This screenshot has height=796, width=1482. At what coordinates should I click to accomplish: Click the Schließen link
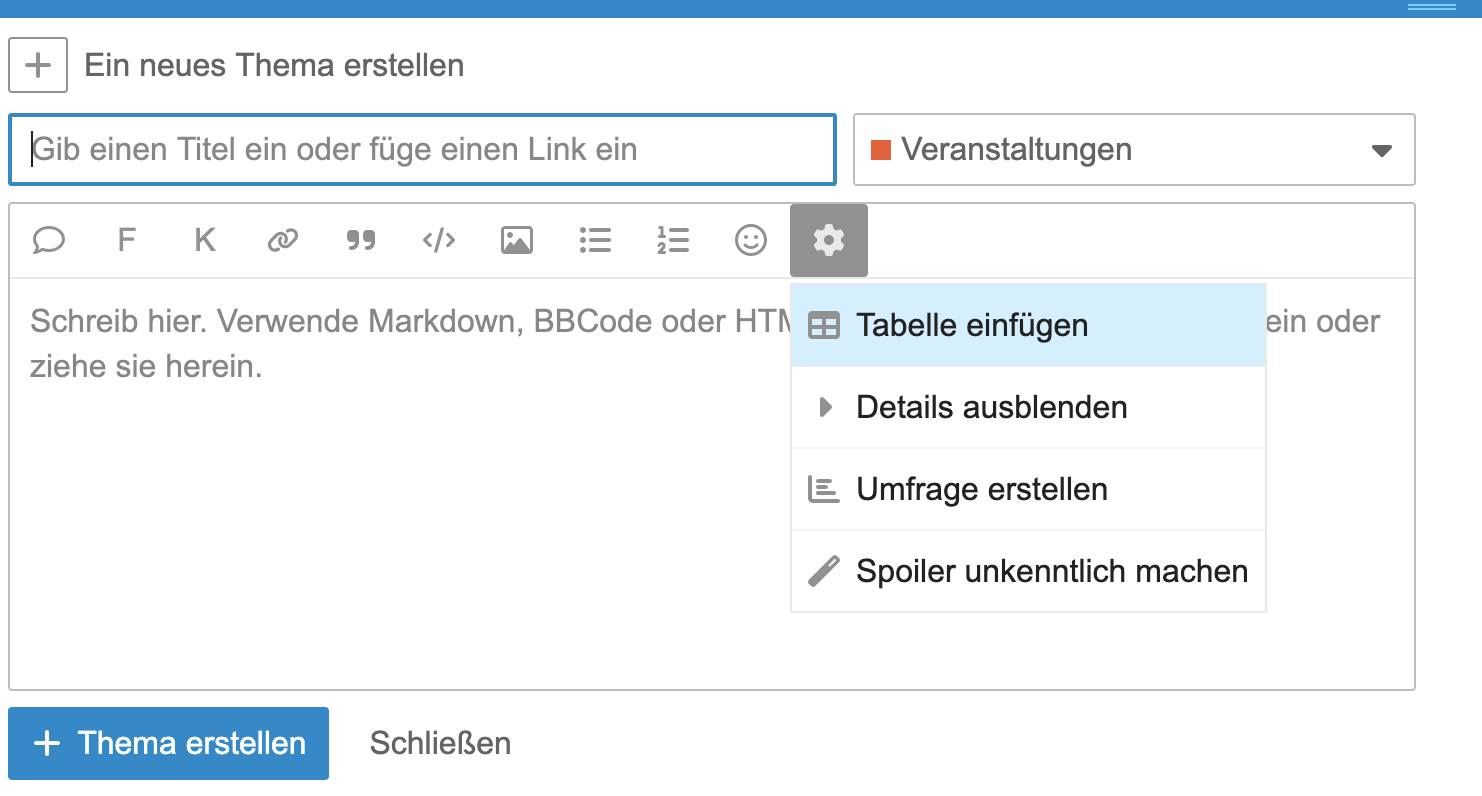[x=440, y=744]
